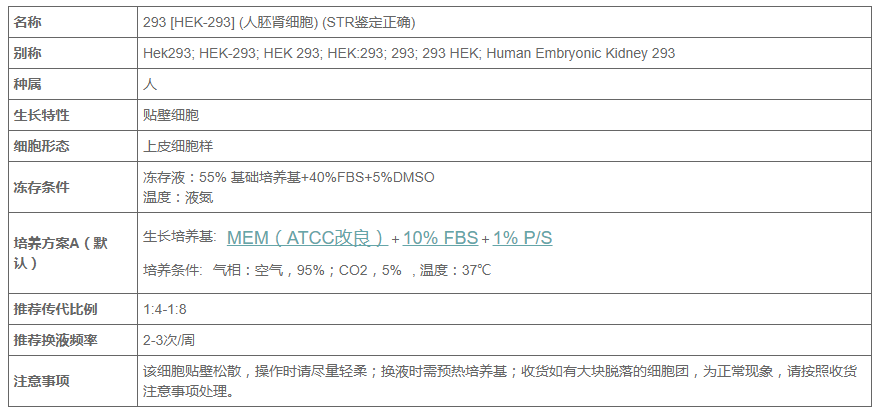This screenshot has height=412, width=883.
Task: Click the 上皮细胞样 morphology value
Action: pyautogui.click(x=178, y=146)
